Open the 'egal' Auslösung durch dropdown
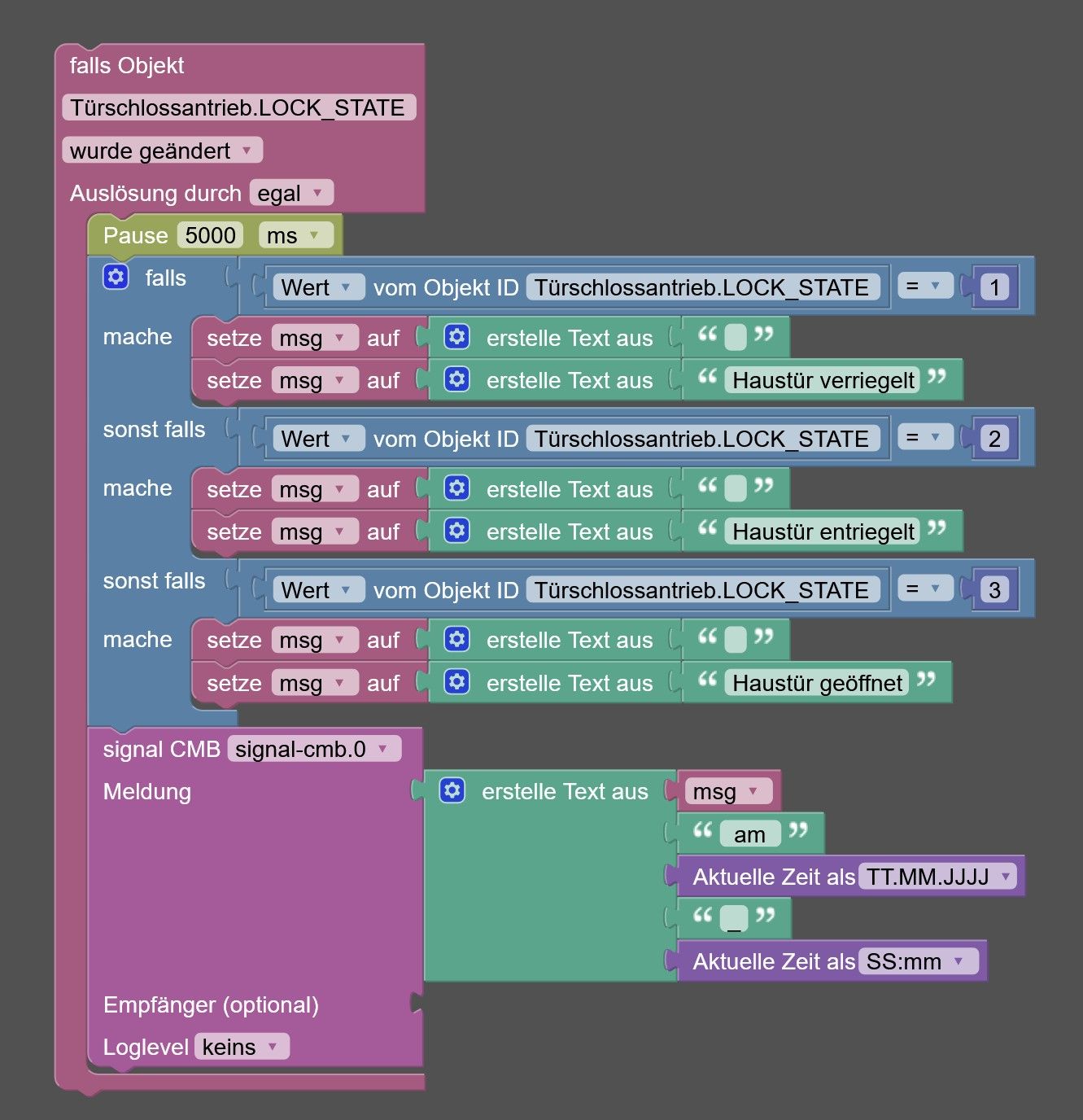 291,193
